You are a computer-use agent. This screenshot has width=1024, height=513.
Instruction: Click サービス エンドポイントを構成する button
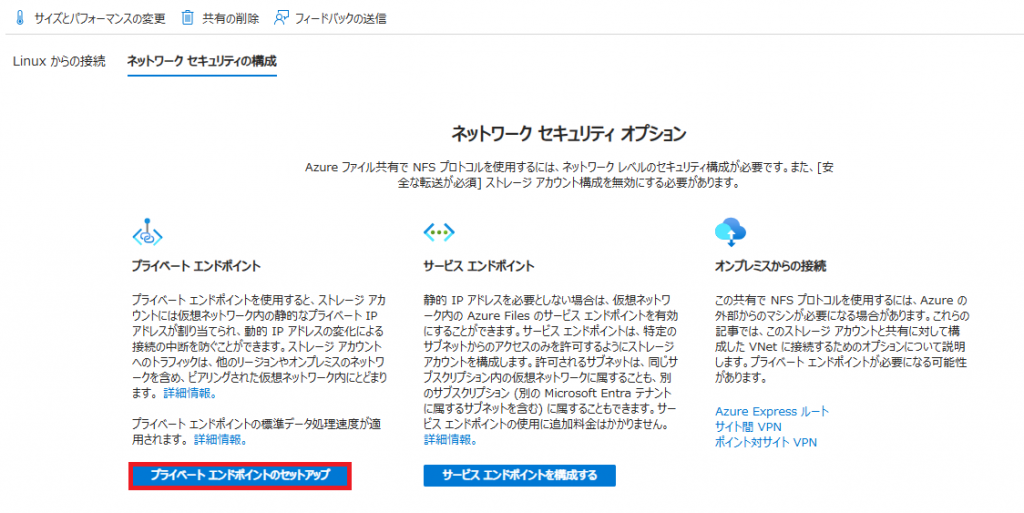tap(519, 476)
